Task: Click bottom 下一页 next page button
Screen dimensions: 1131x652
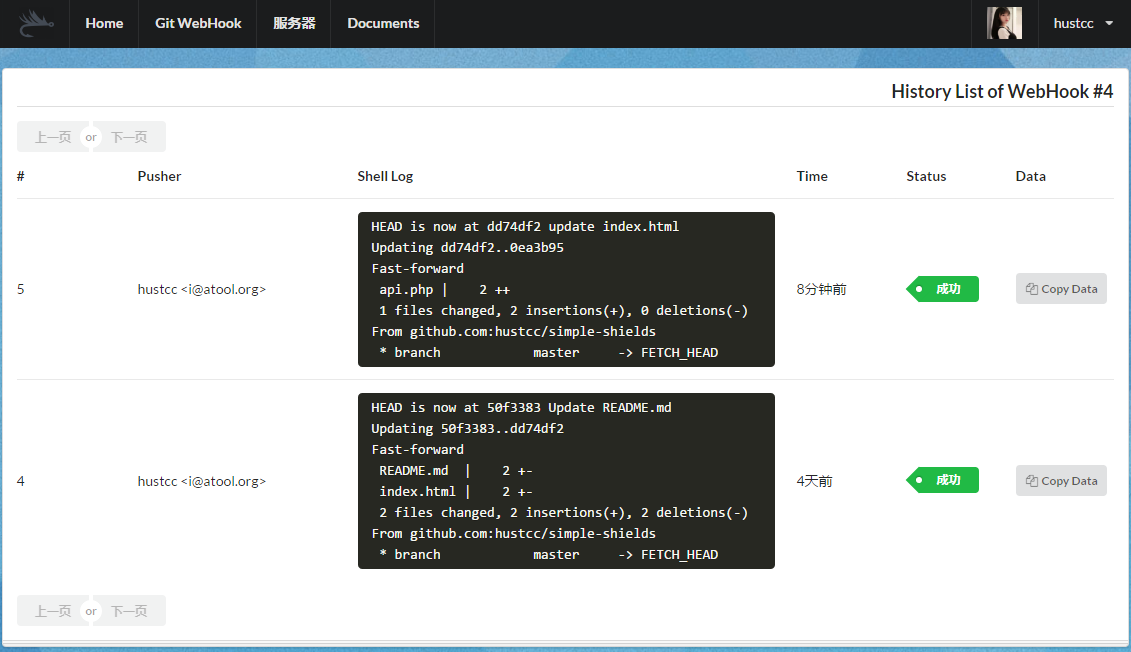Action: (129, 611)
